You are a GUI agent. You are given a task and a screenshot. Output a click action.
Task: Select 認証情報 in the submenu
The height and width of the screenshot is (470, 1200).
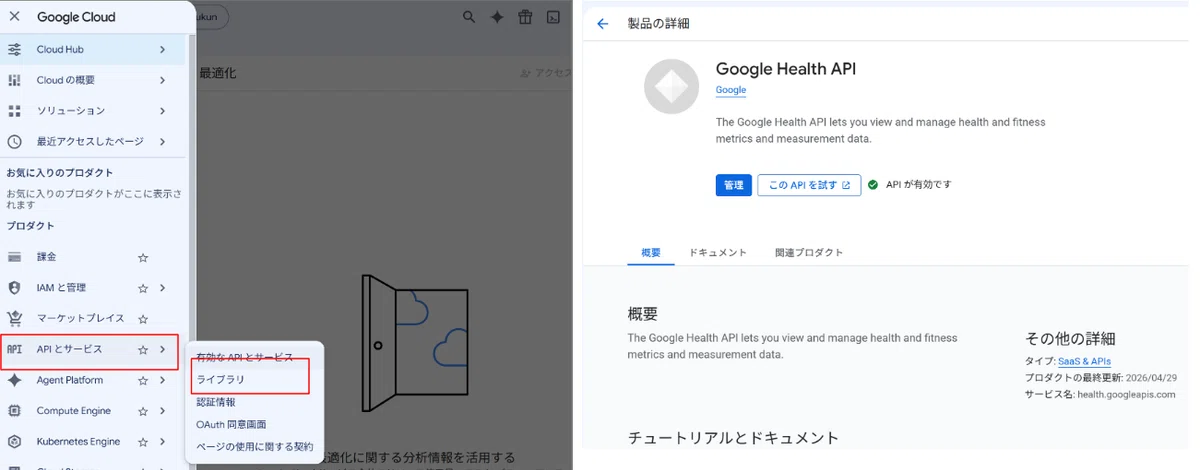pyautogui.click(x=216, y=402)
